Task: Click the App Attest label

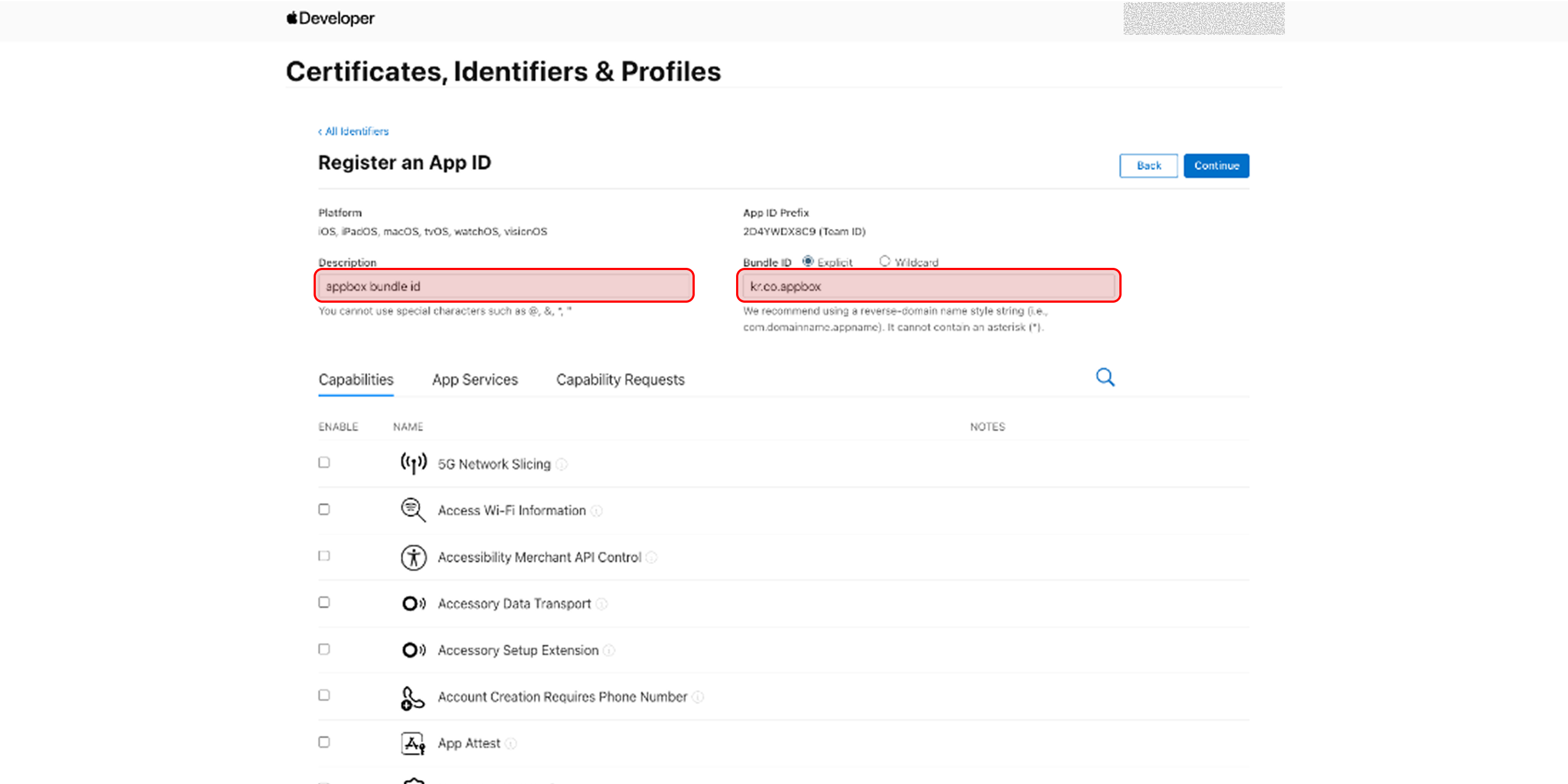Action: [x=469, y=744]
